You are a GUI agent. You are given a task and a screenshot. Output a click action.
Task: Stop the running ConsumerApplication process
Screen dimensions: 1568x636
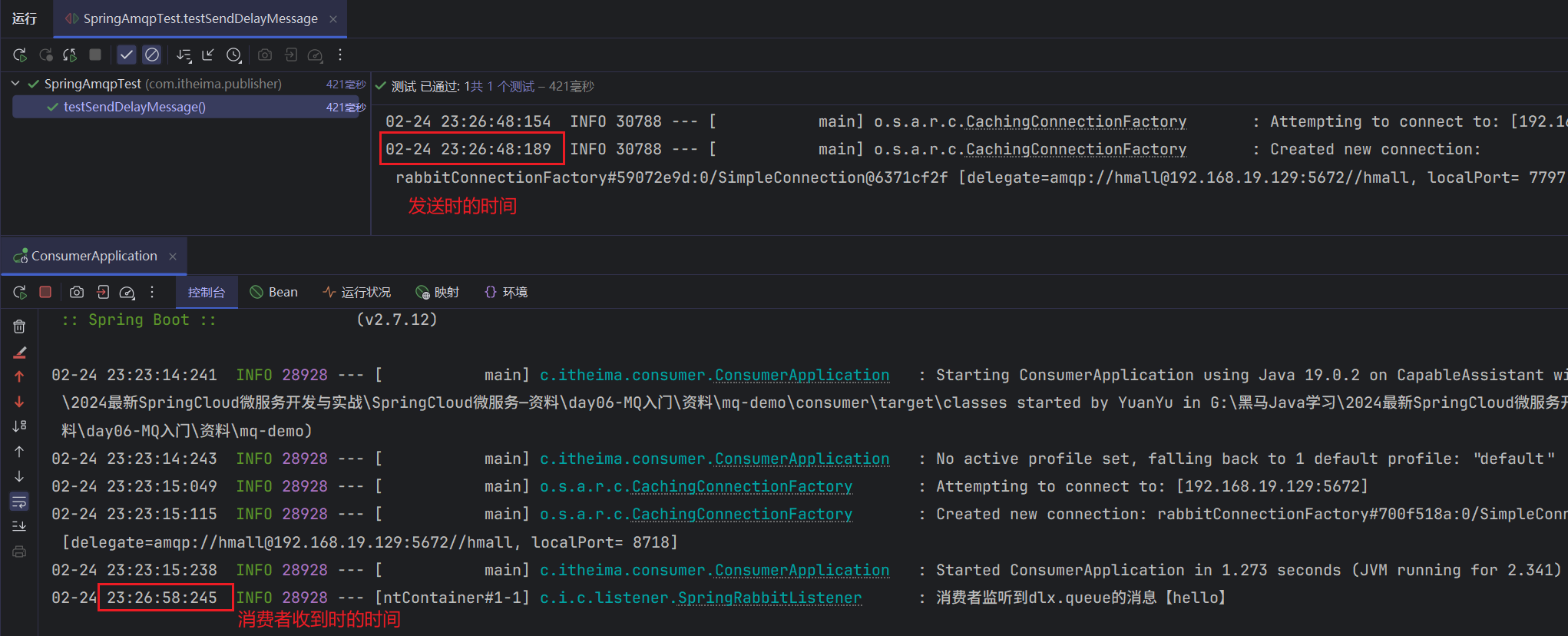coord(45,292)
